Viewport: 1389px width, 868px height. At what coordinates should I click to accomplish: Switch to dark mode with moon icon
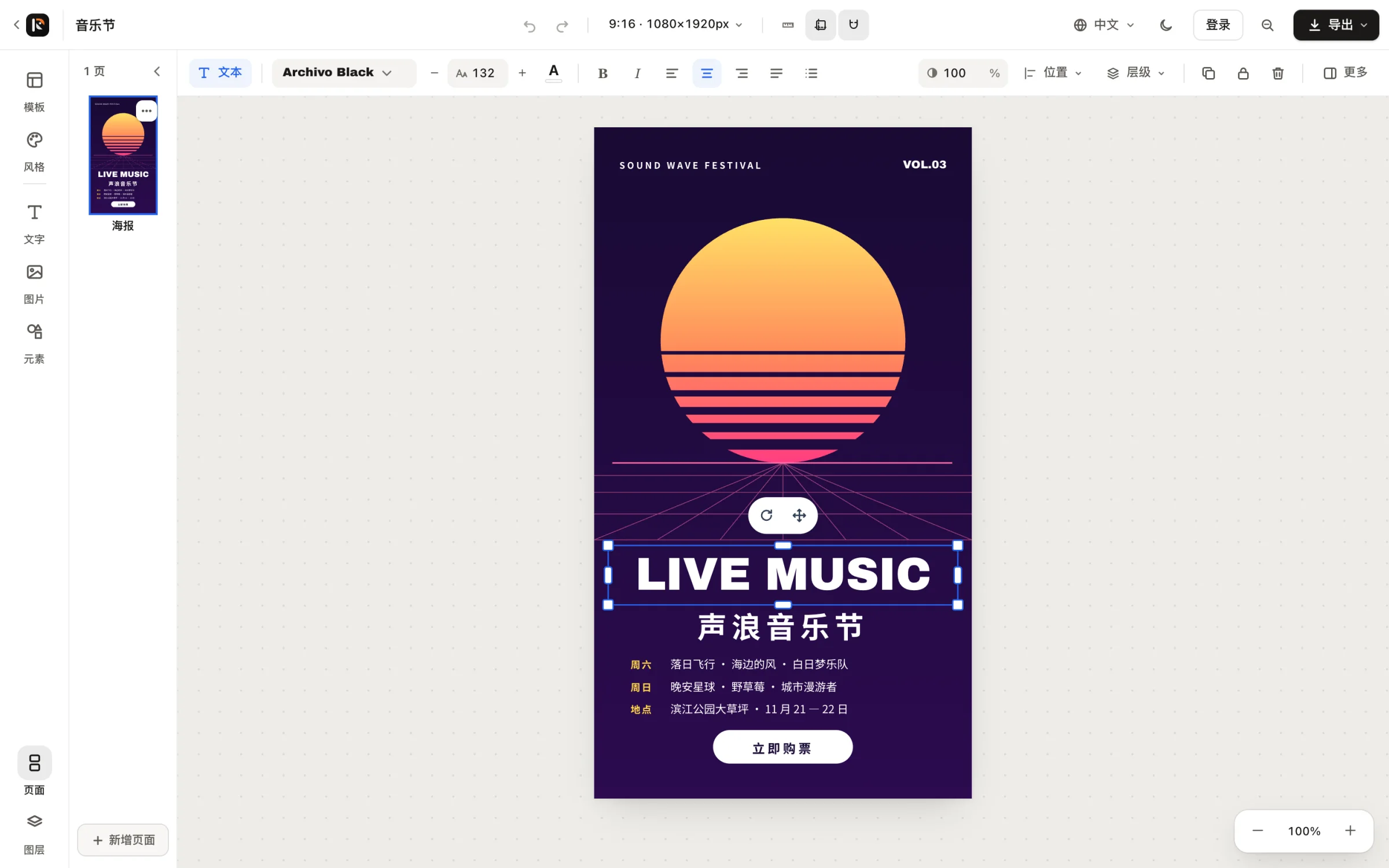(x=1166, y=25)
